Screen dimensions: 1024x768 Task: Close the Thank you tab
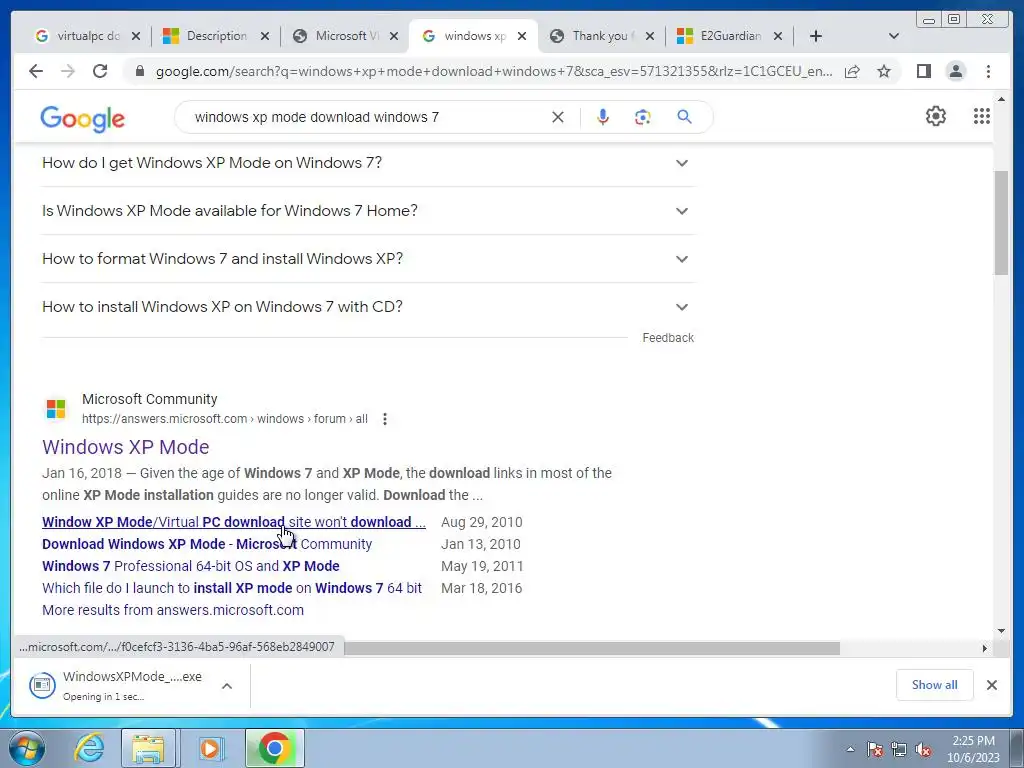(x=650, y=36)
